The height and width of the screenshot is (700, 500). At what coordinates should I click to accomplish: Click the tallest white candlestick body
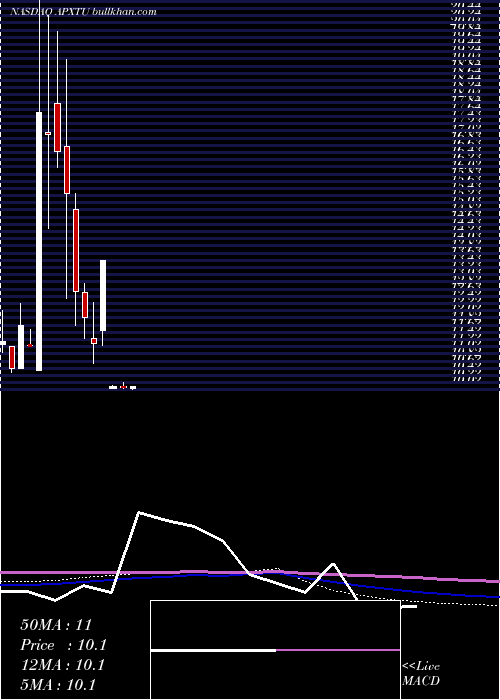click(39, 241)
